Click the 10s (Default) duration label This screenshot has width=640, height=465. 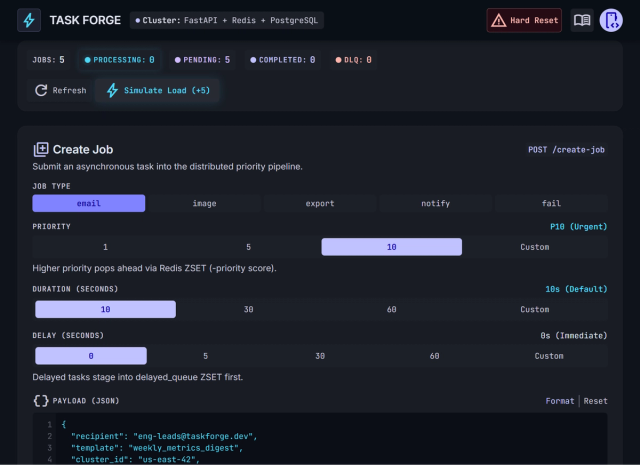click(576, 289)
